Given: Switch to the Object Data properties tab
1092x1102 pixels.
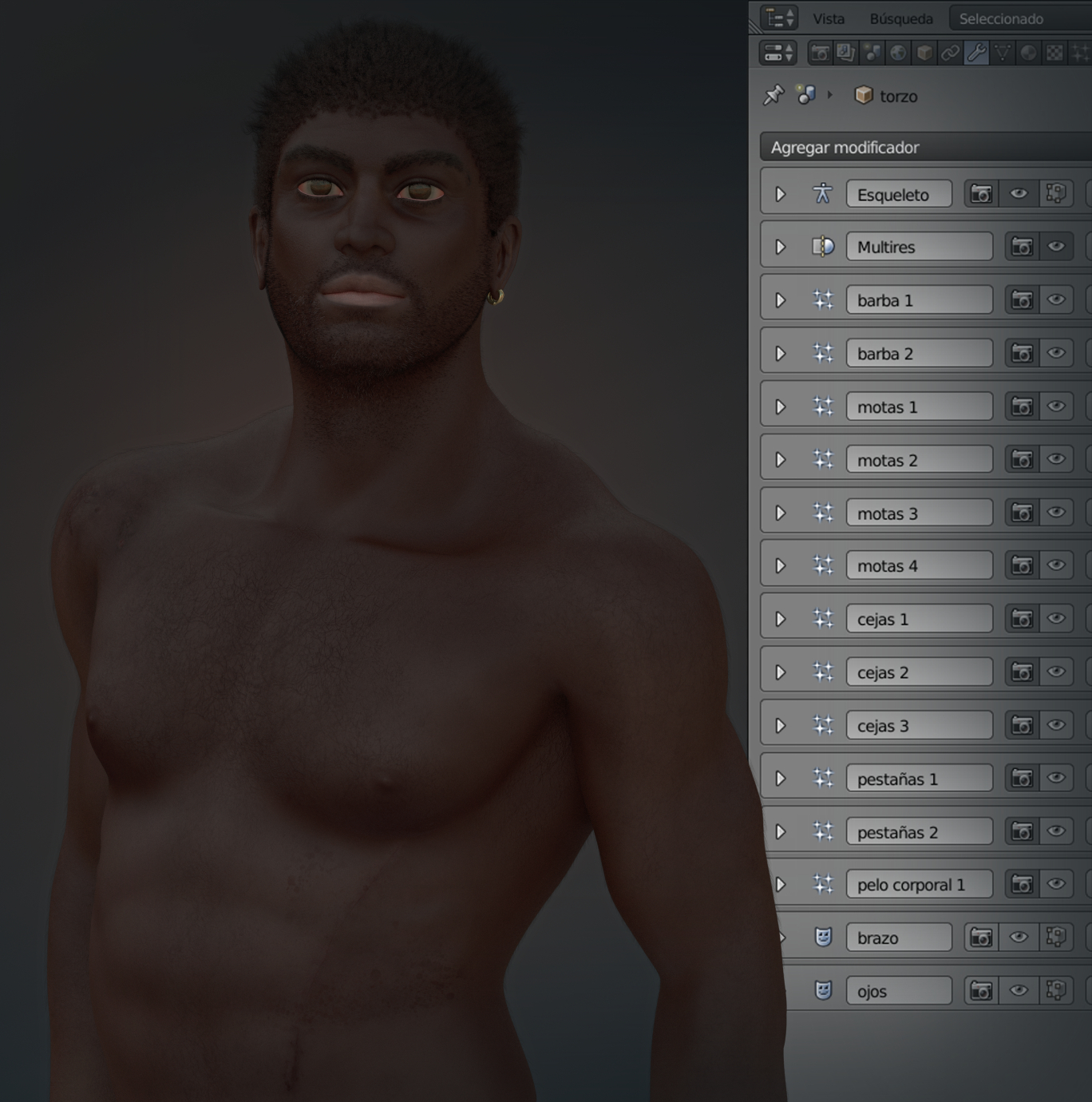Looking at the screenshot, I should tap(1003, 54).
